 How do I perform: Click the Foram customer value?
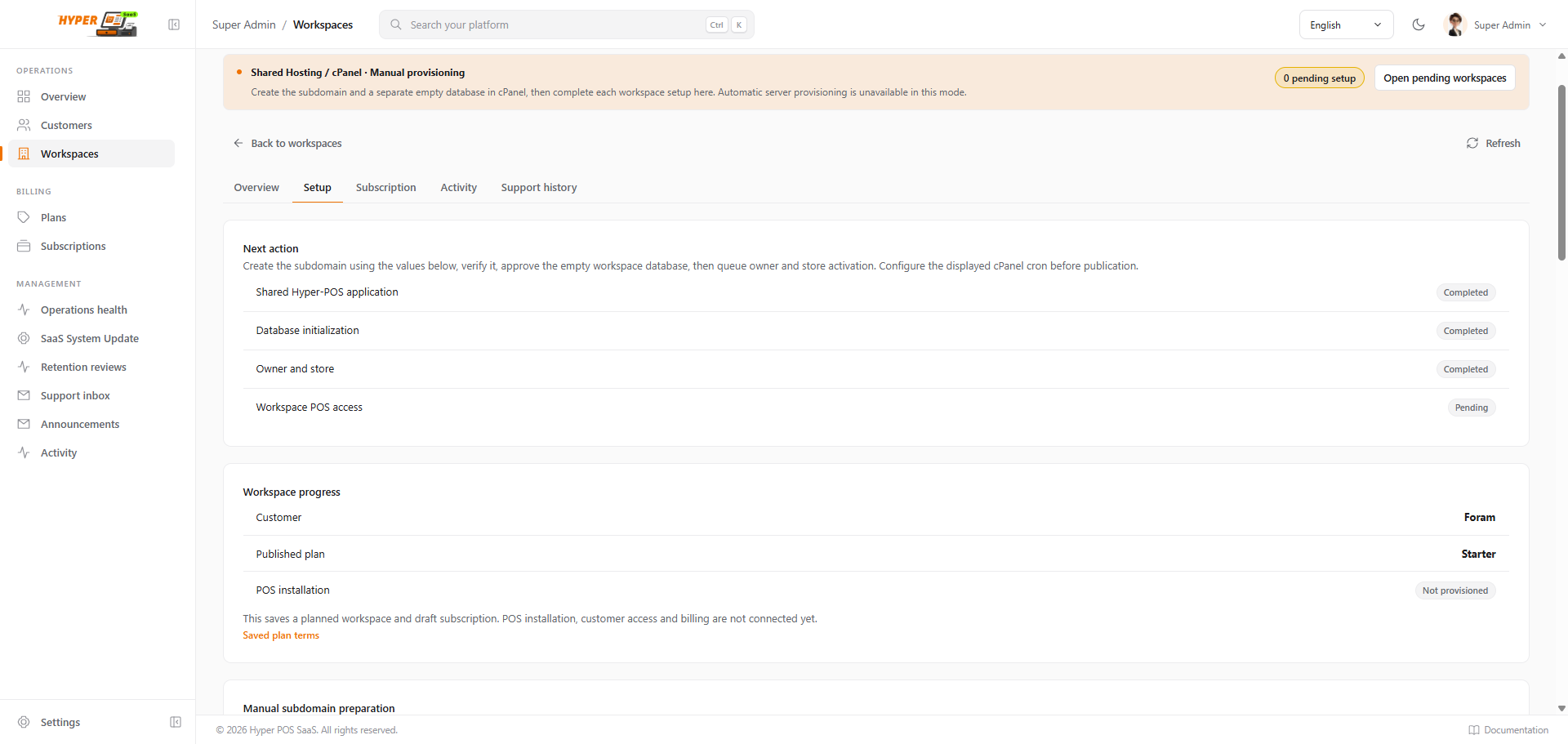1480,517
